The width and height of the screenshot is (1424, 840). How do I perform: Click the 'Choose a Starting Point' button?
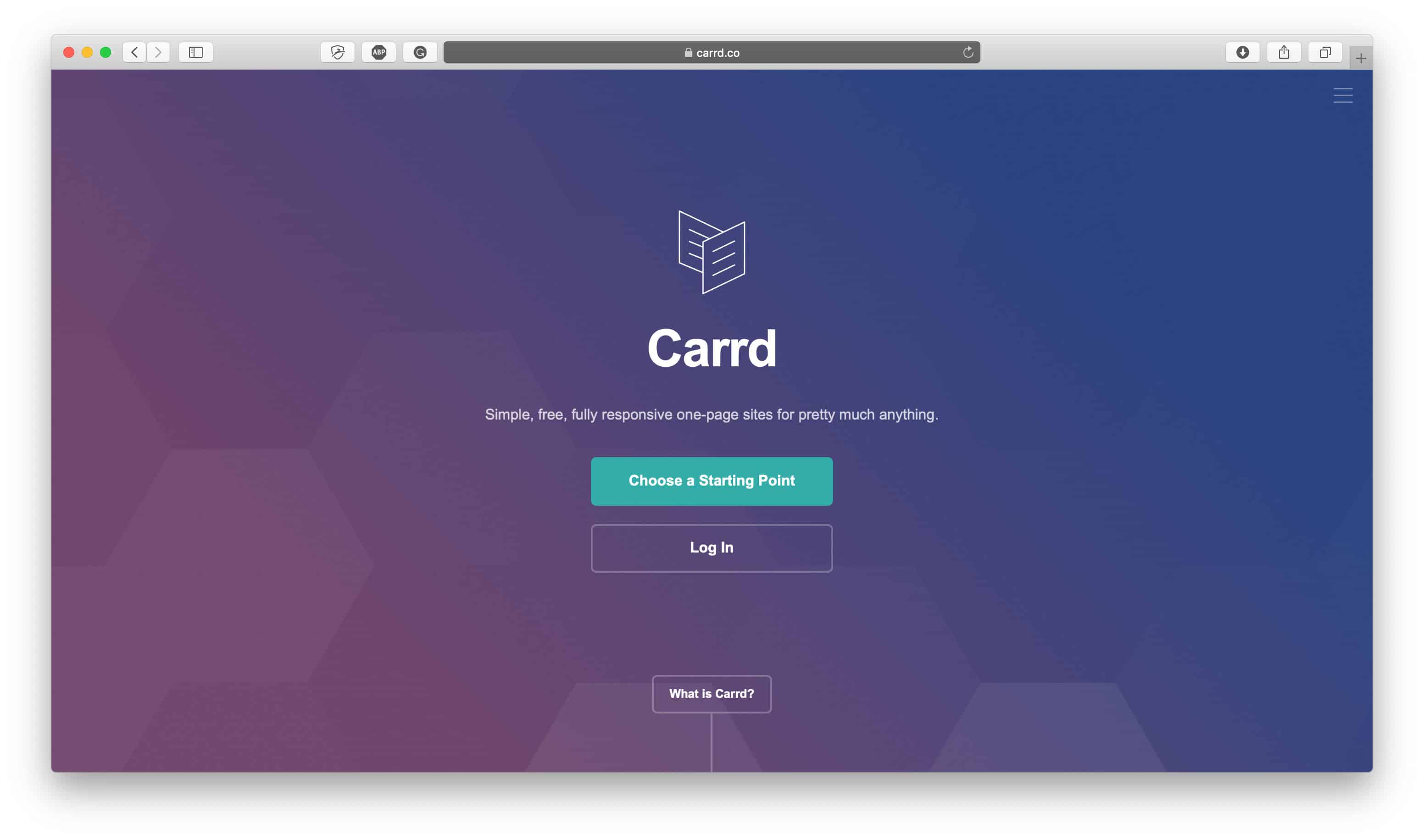click(711, 481)
